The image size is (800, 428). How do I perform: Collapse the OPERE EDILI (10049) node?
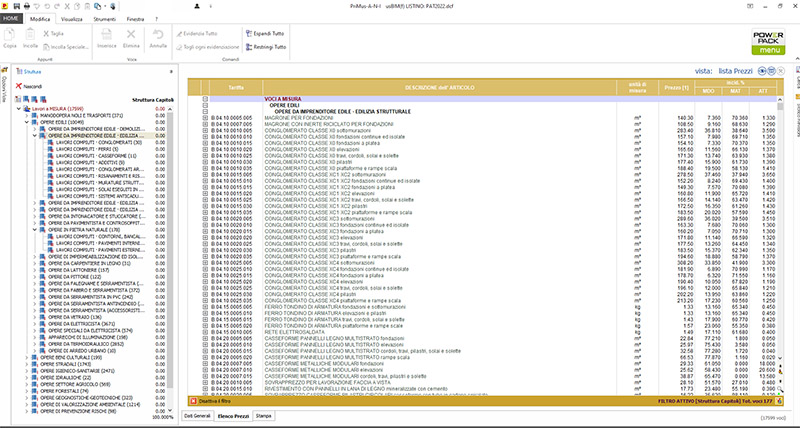click(27, 122)
